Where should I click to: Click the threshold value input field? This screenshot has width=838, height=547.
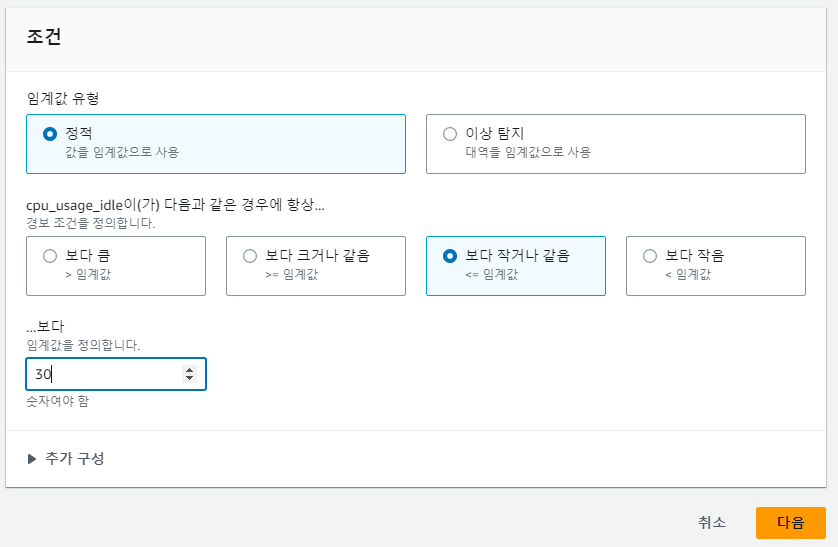click(x=116, y=374)
